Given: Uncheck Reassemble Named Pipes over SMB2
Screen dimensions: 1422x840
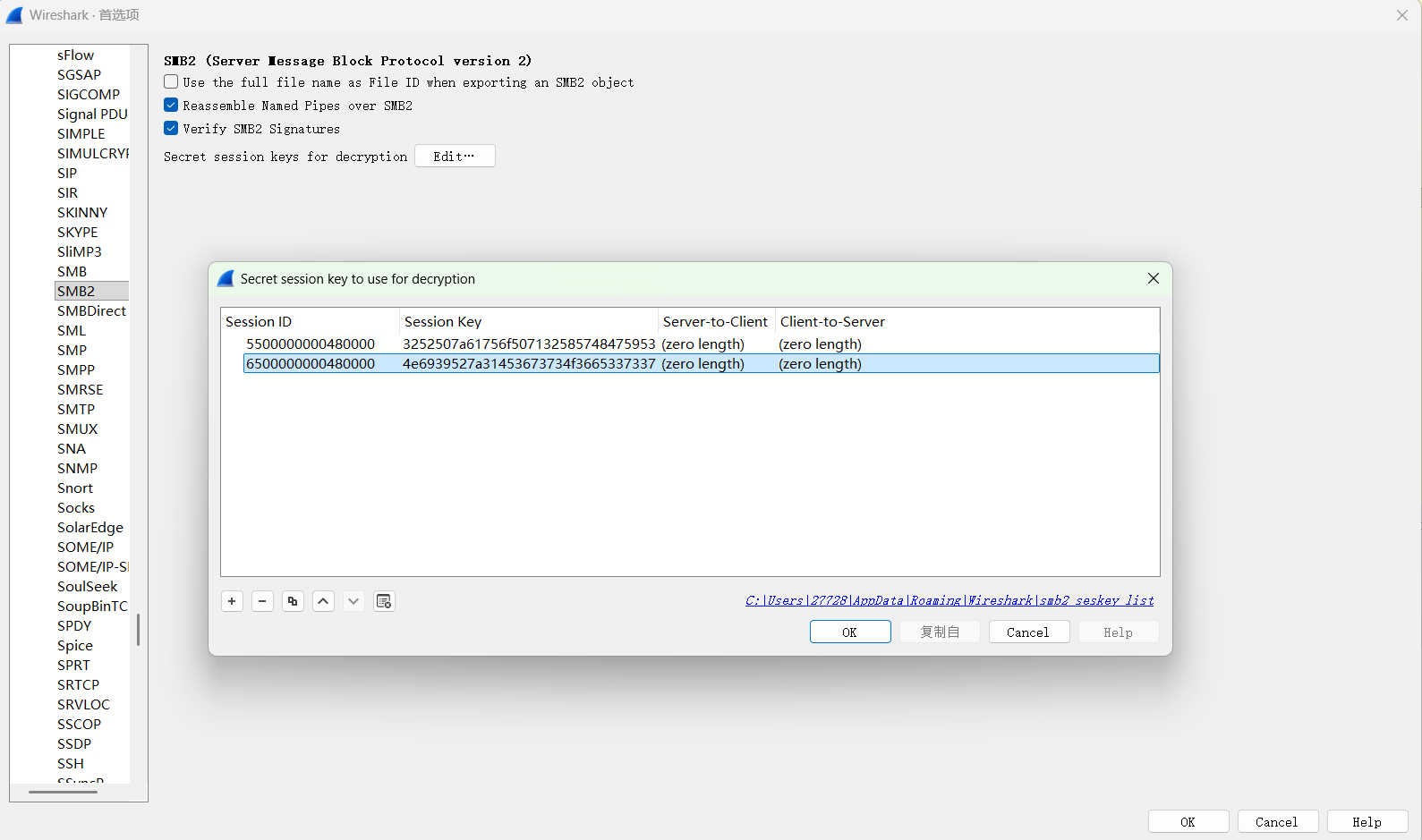Looking at the screenshot, I should (x=171, y=106).
